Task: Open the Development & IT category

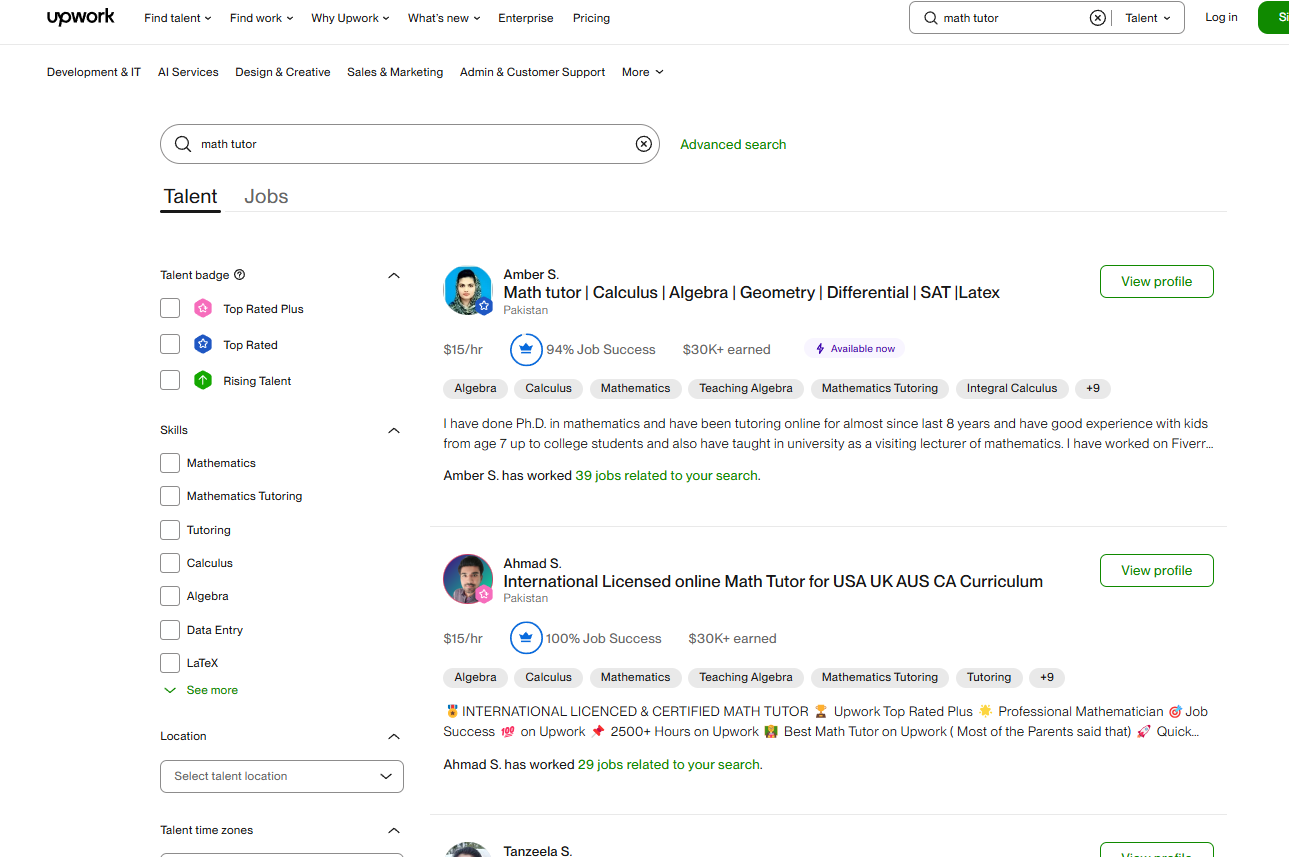Action: coord(94,72)
